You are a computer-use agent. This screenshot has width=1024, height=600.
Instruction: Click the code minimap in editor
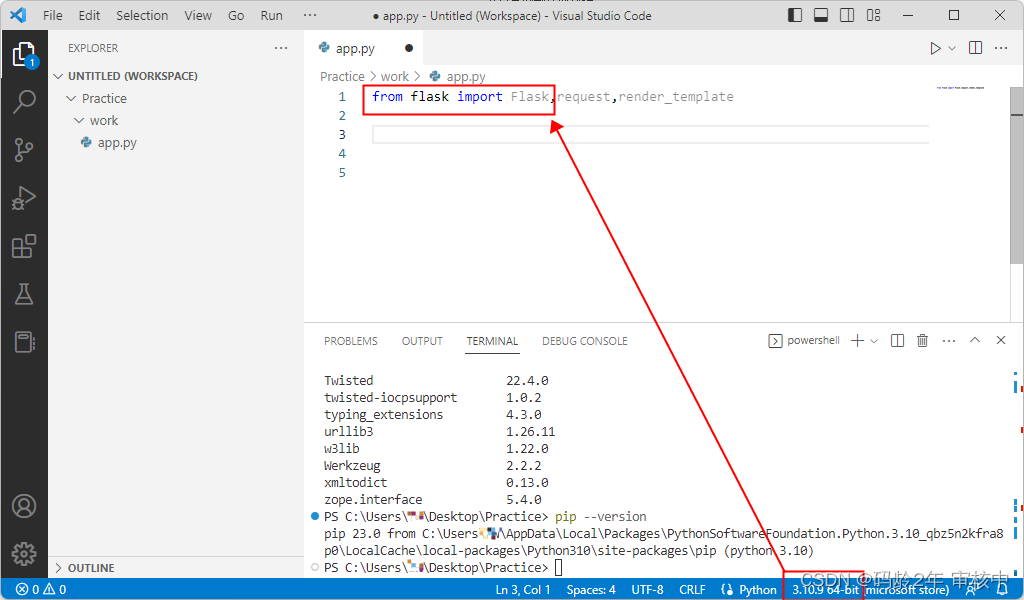[960, 87]
